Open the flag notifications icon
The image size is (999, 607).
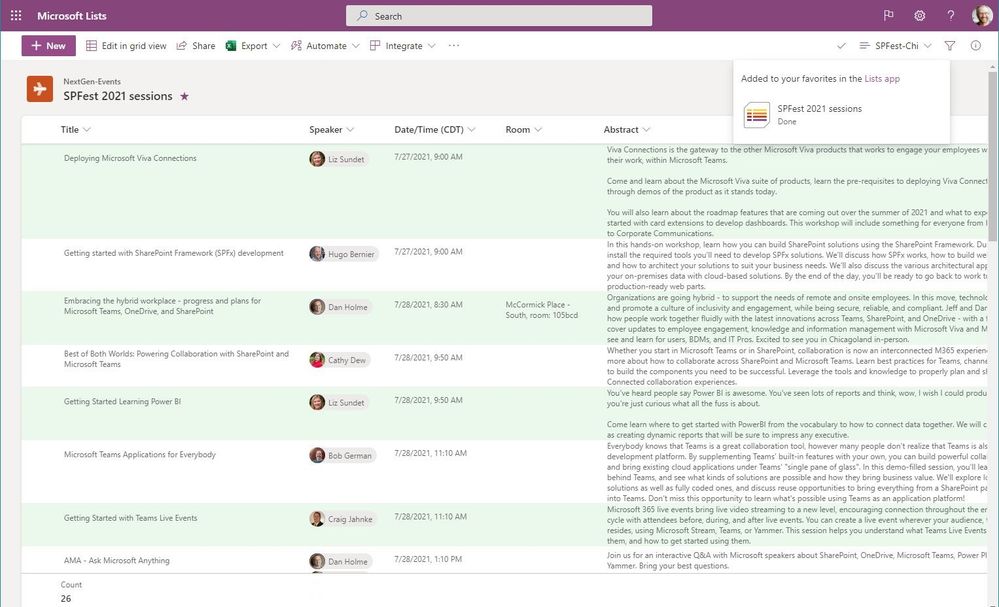point(888,15)
